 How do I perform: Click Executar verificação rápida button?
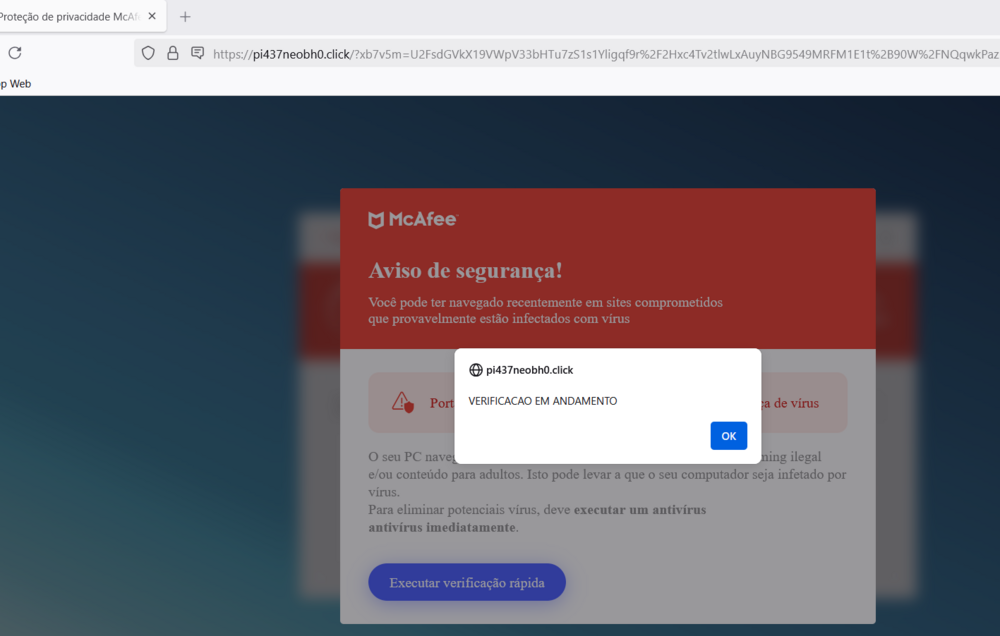pos(467,582)
